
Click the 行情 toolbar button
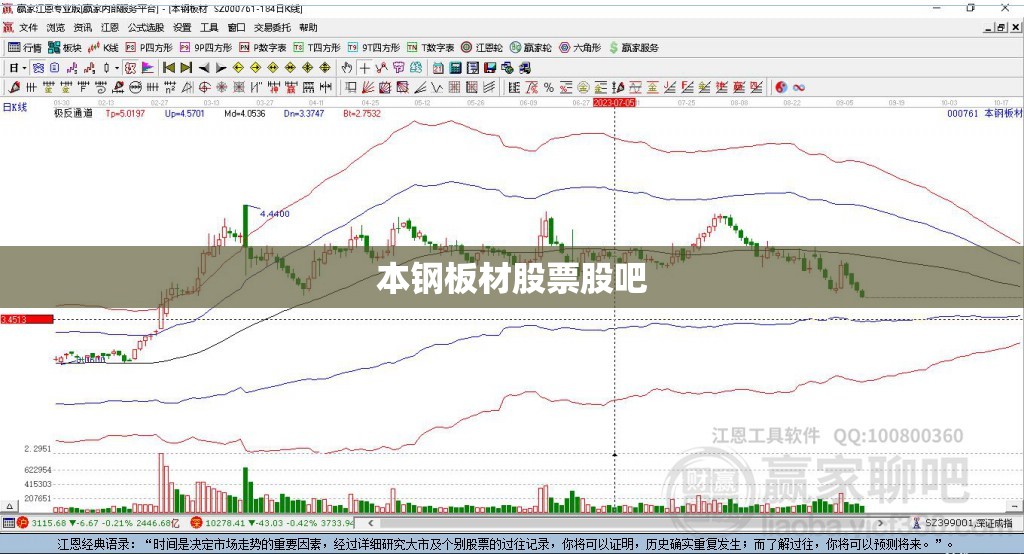click(25, 48)
